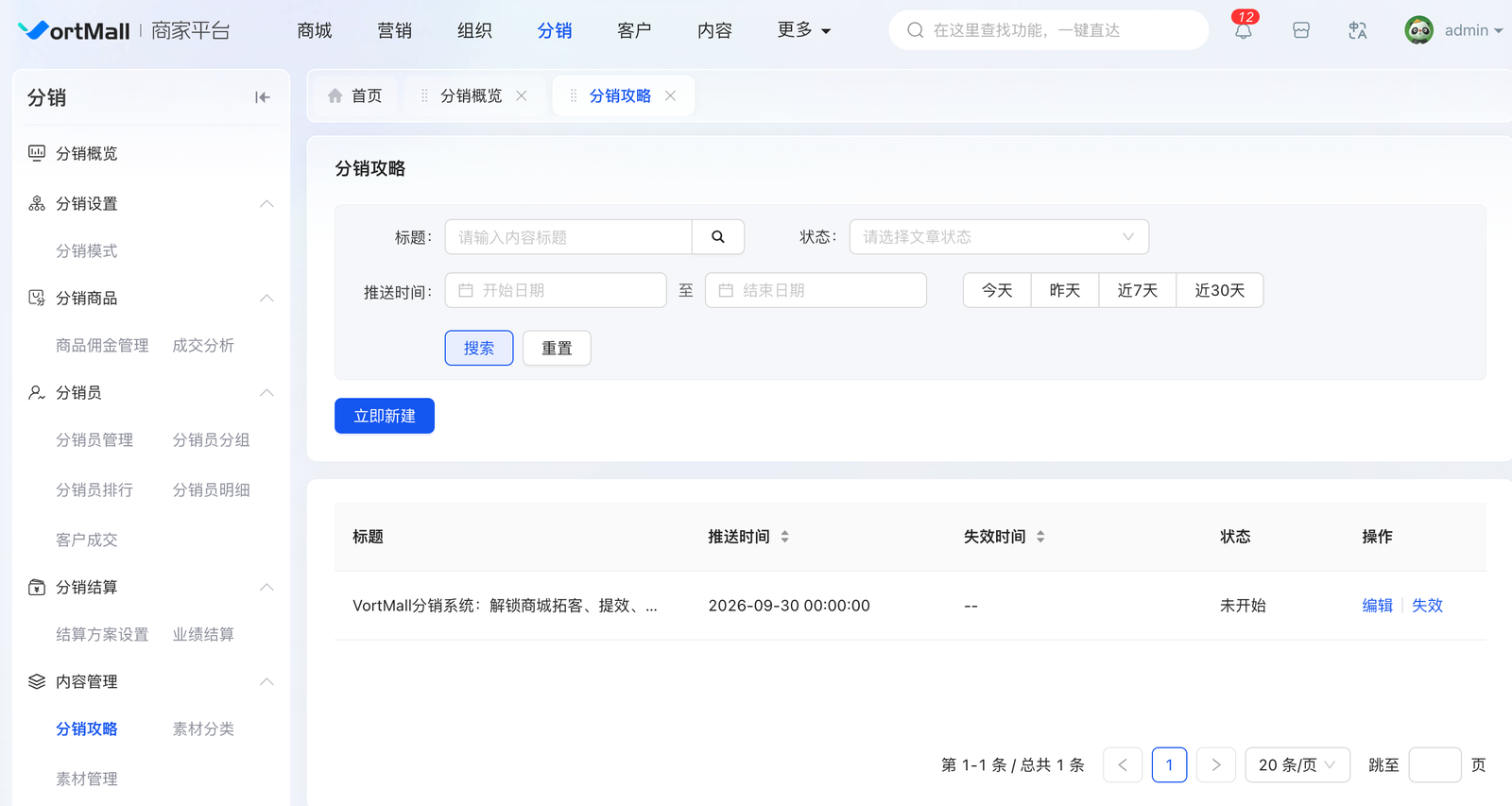Open 分销员管理 in the sidebar

(x=94, y=440)
